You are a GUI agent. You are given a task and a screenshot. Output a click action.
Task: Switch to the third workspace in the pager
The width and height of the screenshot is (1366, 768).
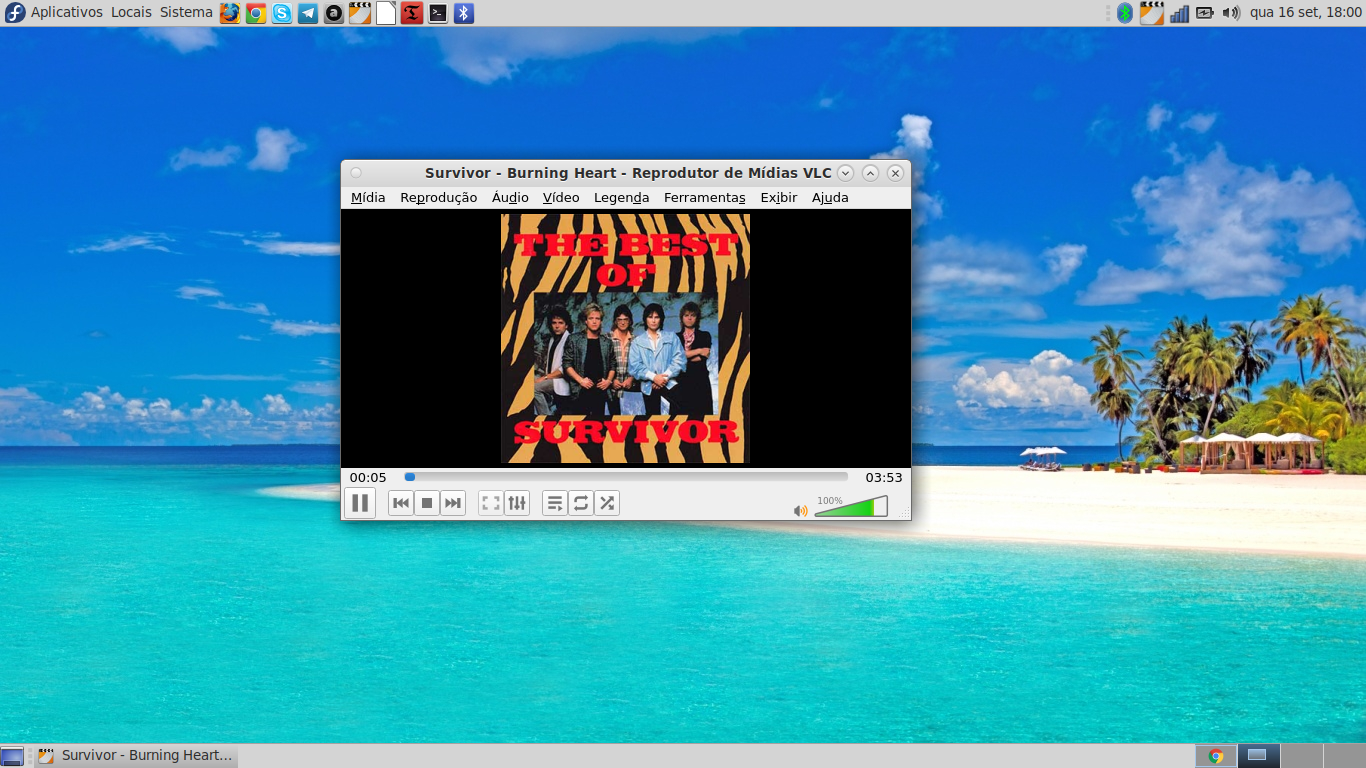coord(1301,756)
